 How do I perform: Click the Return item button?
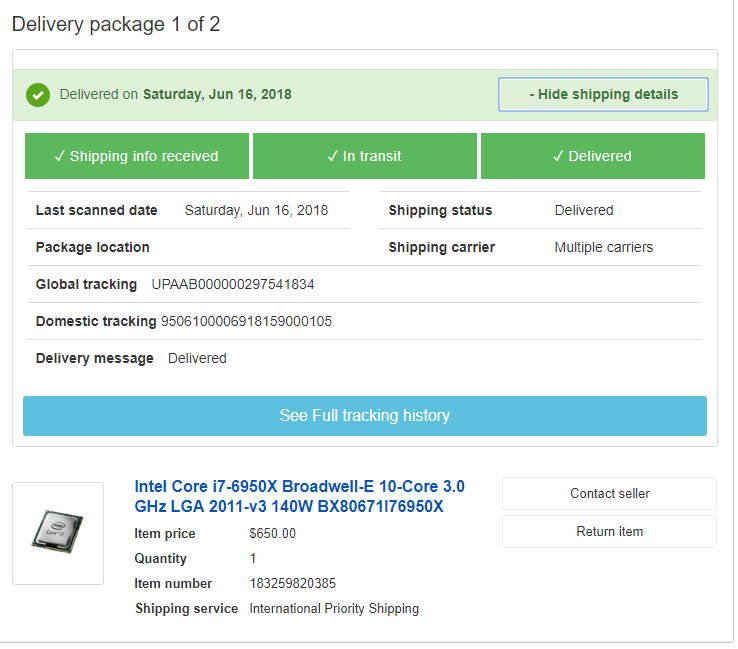tap(610, 532)
